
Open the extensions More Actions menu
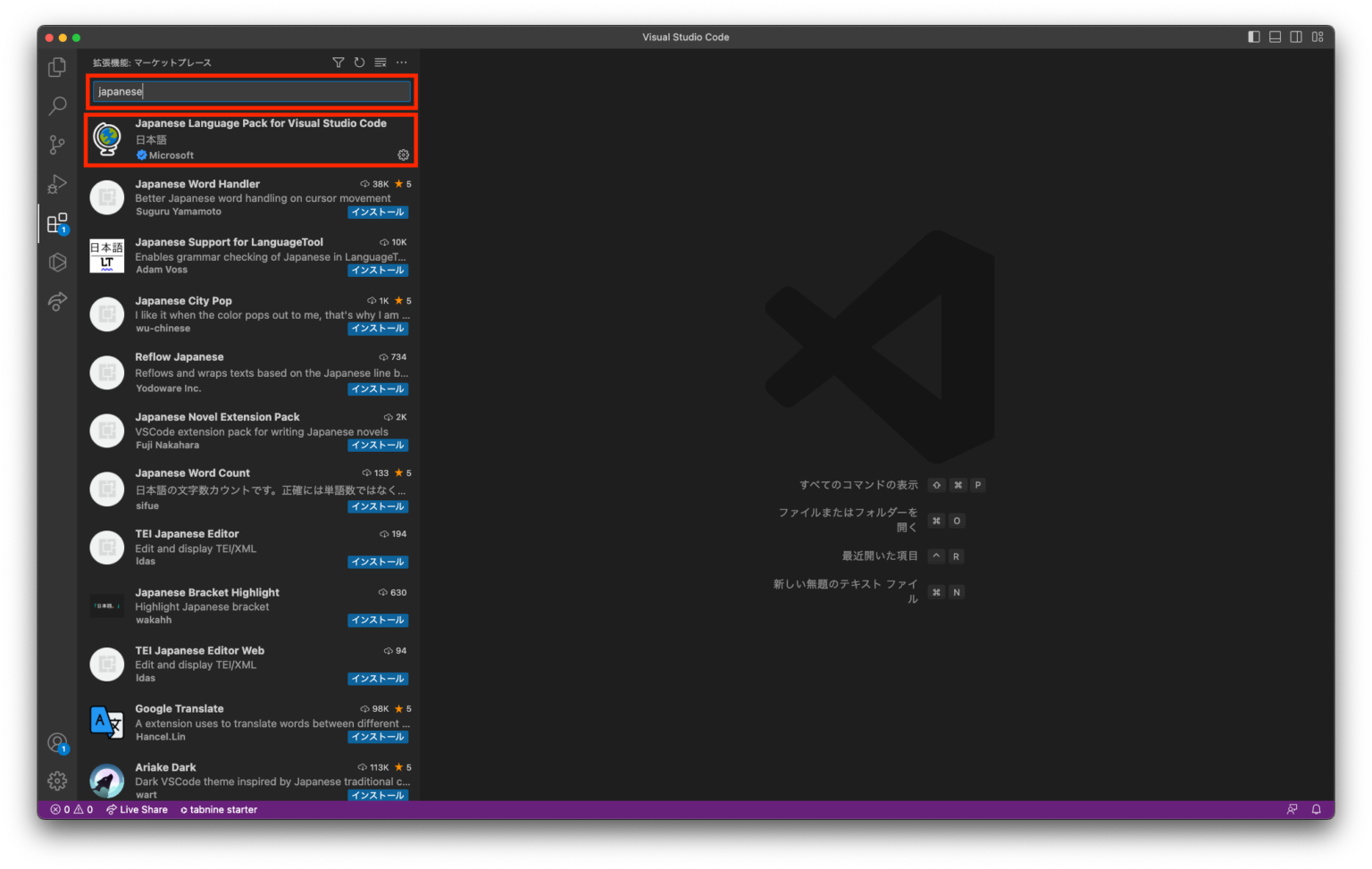click(401, 63)
